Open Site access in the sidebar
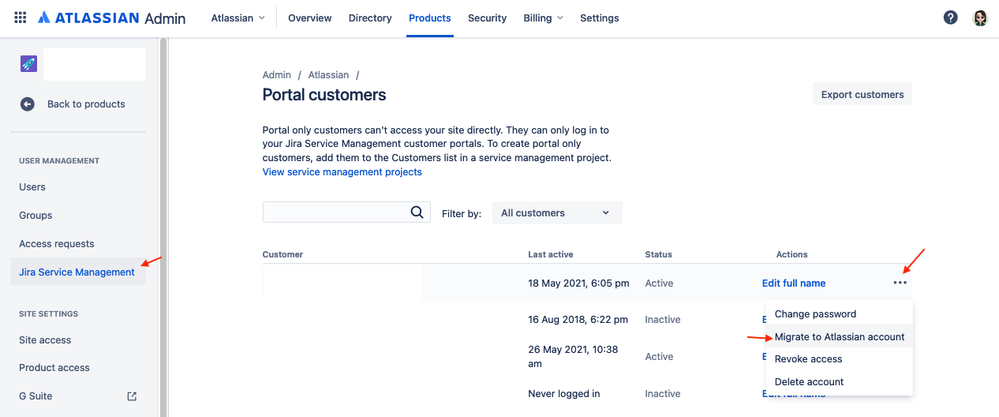This screenshot has height=417, width=999. coord(45,340)
